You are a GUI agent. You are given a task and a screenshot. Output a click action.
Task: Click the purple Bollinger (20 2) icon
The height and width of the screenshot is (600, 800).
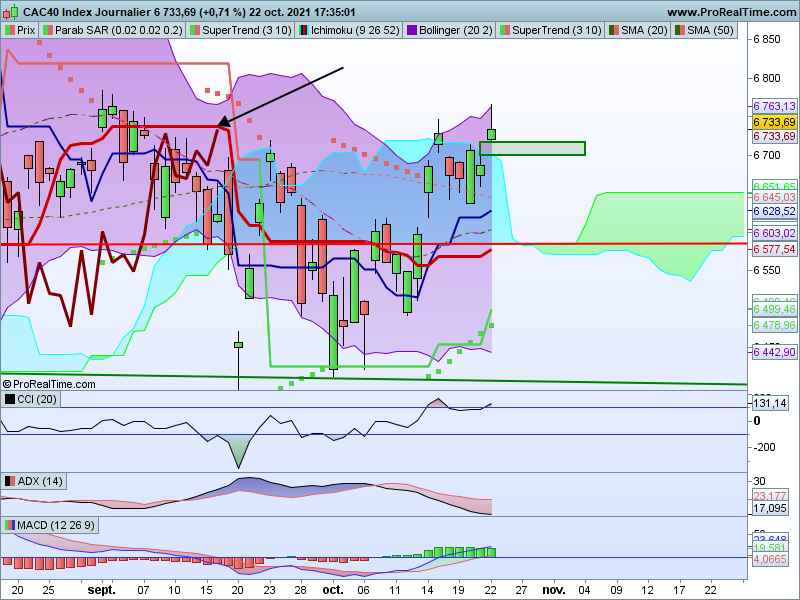pos(412,31)
